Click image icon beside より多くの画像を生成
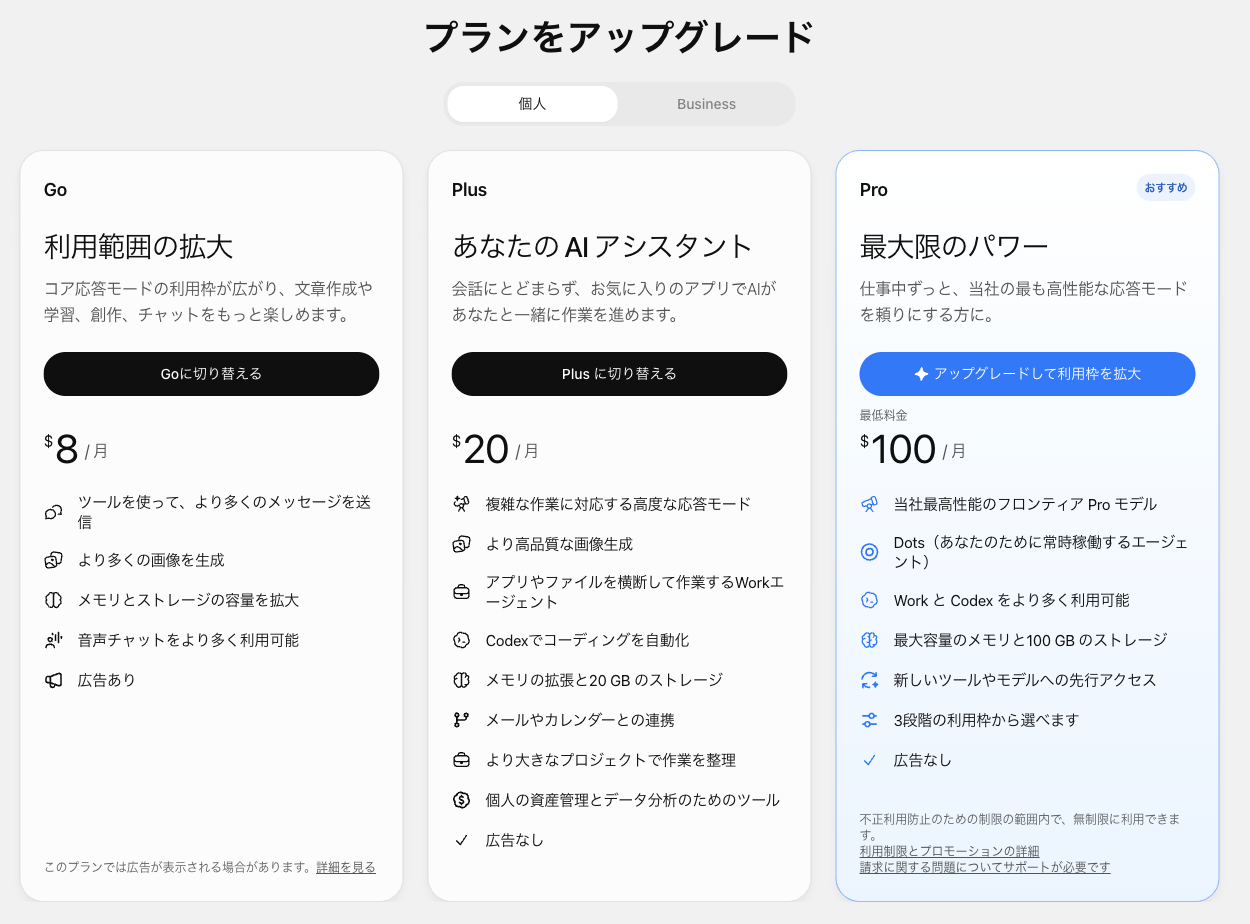This screenshot has height=924, width=1250. point(54,560)
